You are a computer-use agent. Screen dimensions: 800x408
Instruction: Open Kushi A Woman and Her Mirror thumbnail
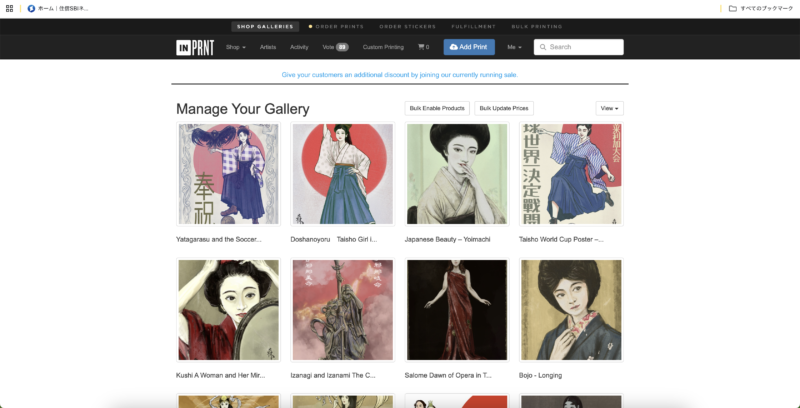229,310
